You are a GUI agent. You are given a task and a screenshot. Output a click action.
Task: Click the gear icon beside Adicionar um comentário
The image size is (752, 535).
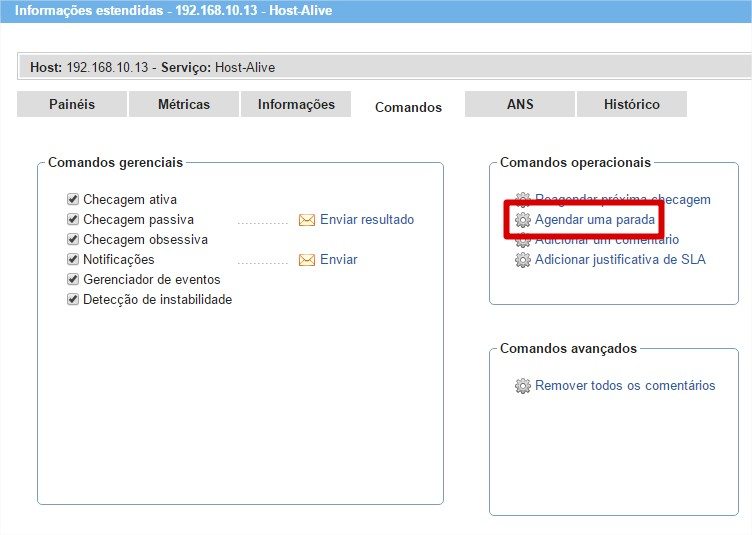(522, 241)
